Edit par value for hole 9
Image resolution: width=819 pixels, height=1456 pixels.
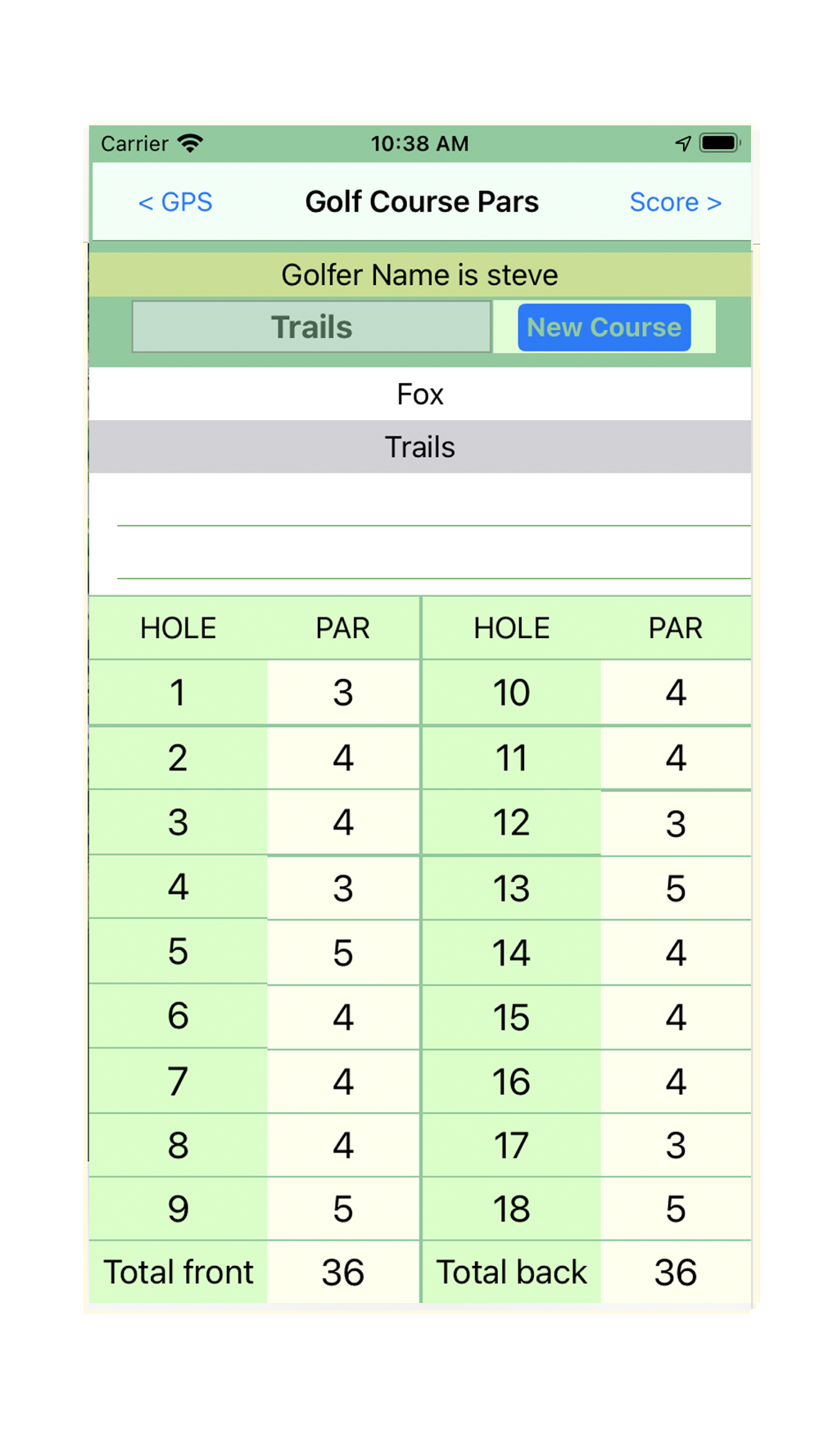[343, 1210]
